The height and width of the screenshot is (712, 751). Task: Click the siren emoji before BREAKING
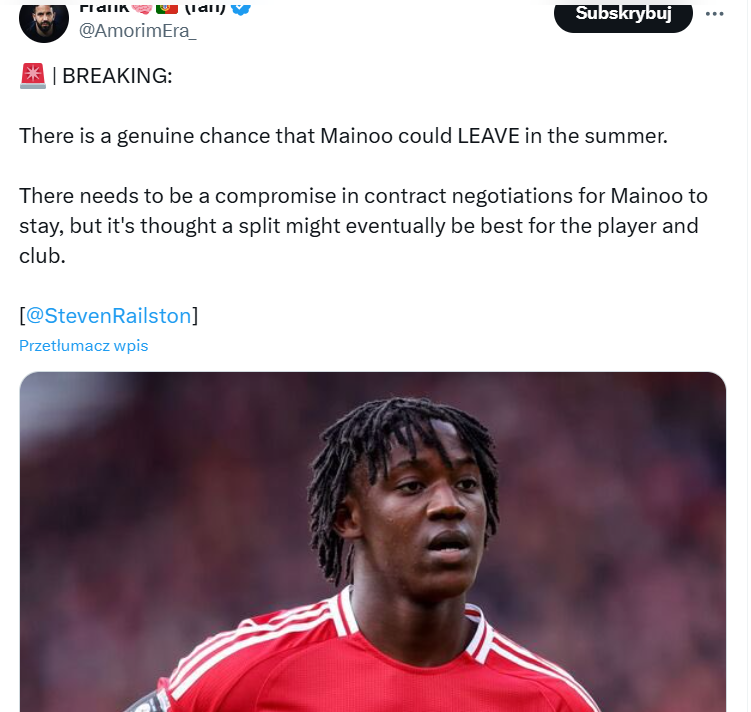(33, 76)
